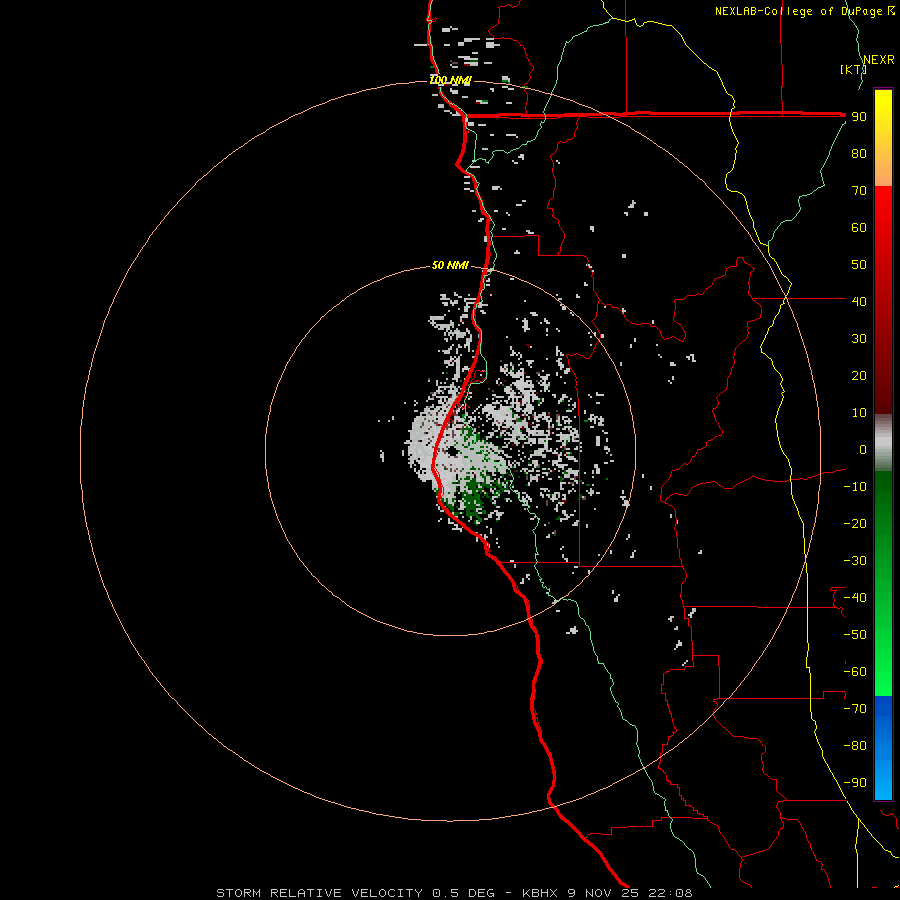Select the 10 knot scale label
900x900 pixels.
point(859,413)
